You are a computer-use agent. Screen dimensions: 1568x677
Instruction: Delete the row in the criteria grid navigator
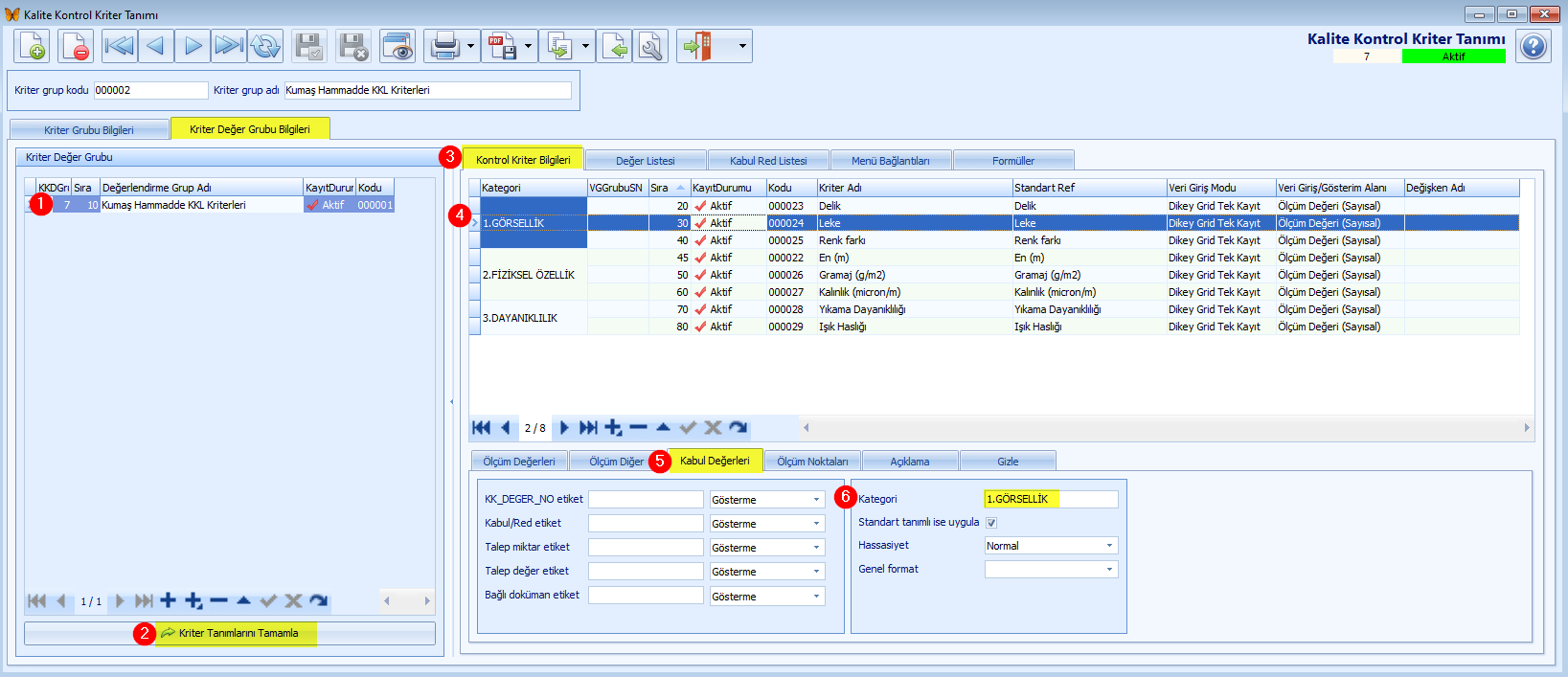coord(638,427)
